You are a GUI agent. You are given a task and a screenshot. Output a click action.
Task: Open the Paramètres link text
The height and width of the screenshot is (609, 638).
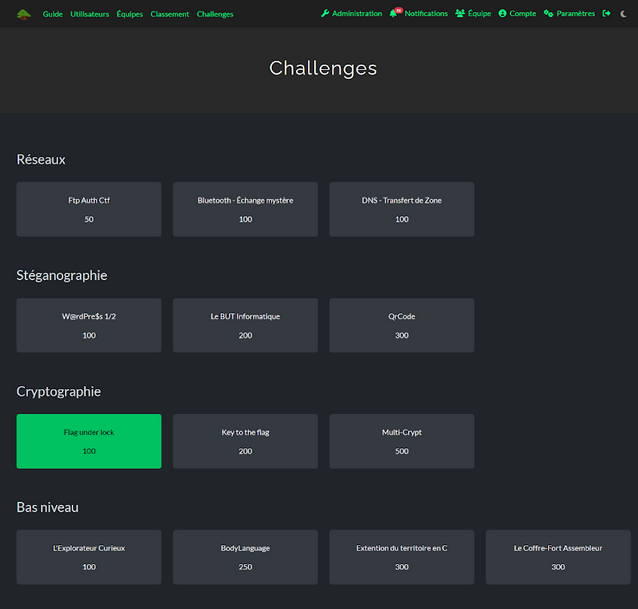point(575,13)
